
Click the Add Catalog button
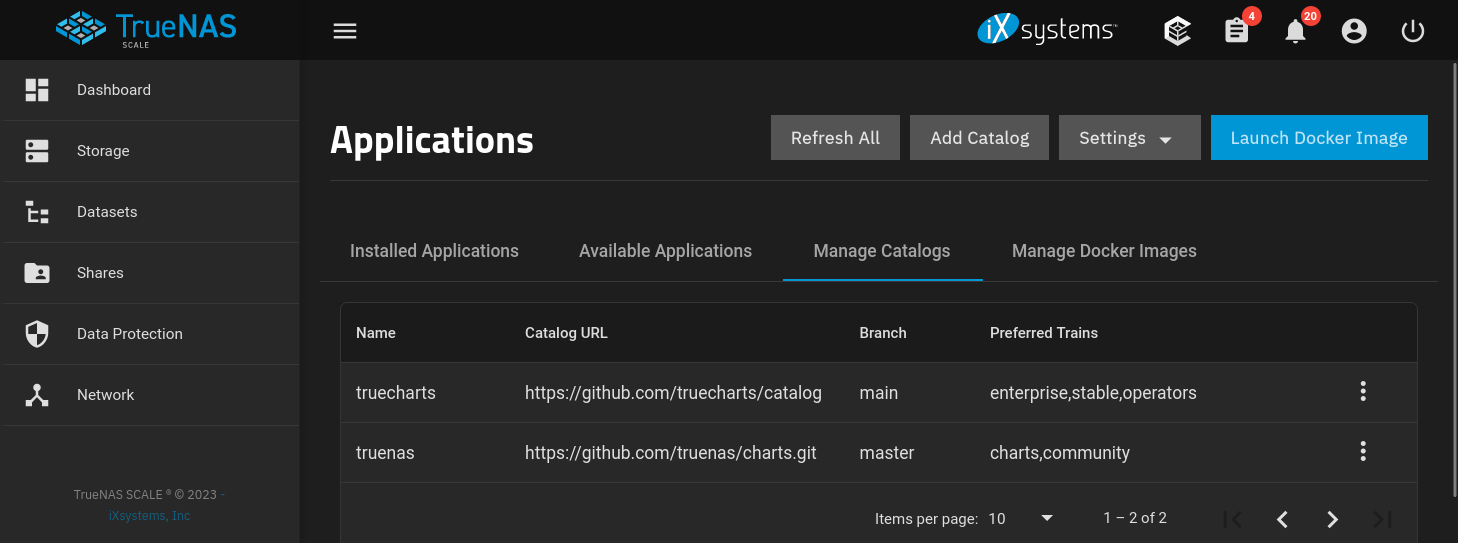click(979, 138)
